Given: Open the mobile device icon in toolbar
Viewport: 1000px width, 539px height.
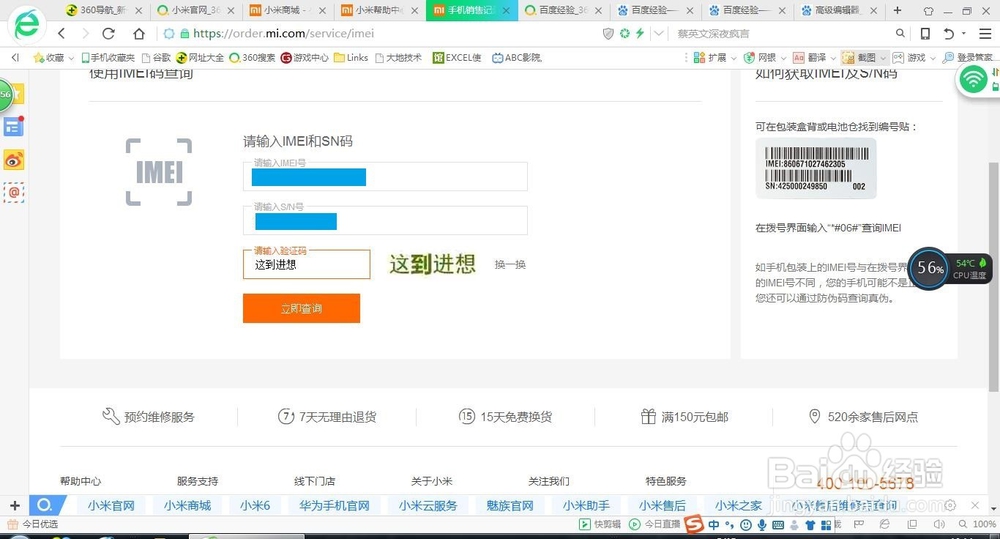Looking at the screenshot, I should tap(925, 33).
